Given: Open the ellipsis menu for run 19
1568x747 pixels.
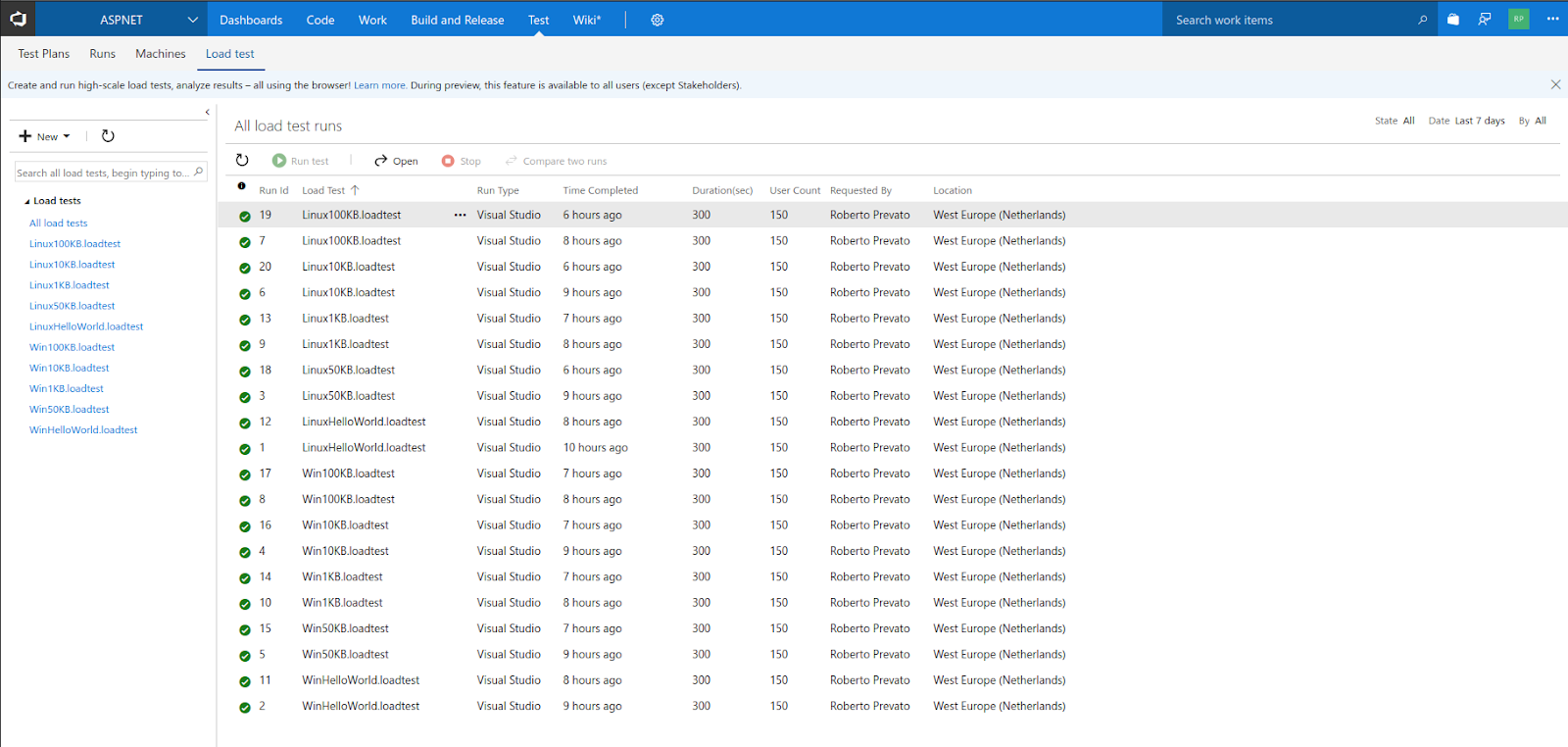Looking at the screenshot, I should (460, 215).
